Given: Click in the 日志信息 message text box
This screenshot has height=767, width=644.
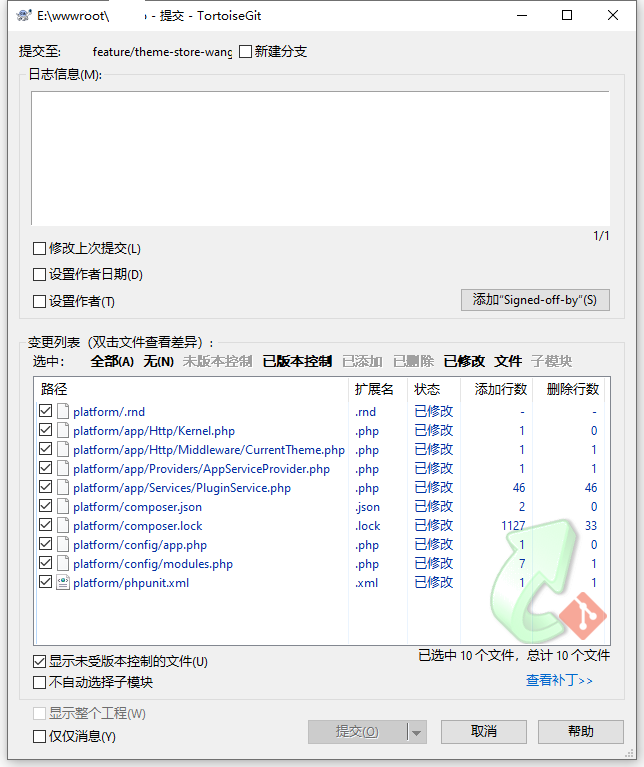Looking at the screenshot, I should [x=320, y=158].
